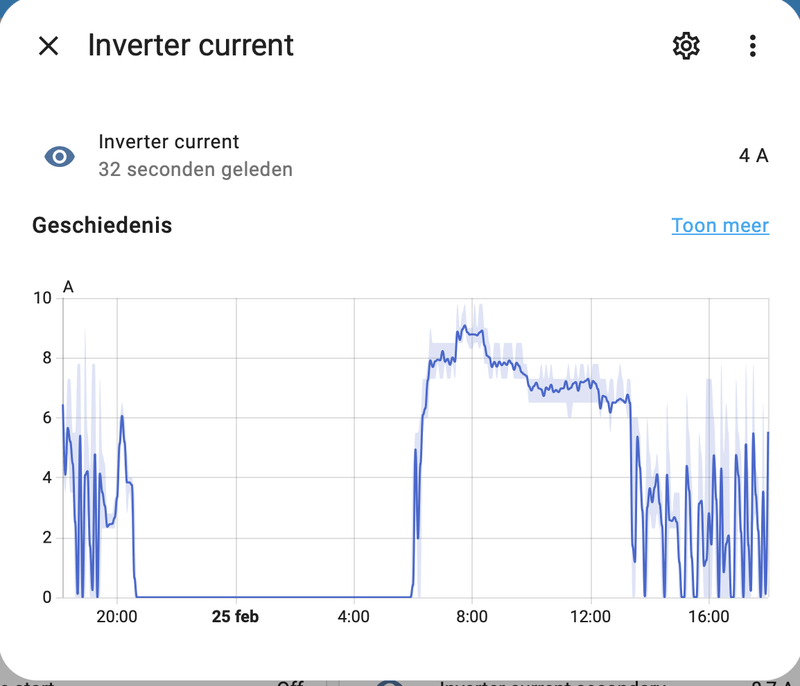Close the Inverter current dialog
Viewport: 800px width, 686px height.
[48, 46]
